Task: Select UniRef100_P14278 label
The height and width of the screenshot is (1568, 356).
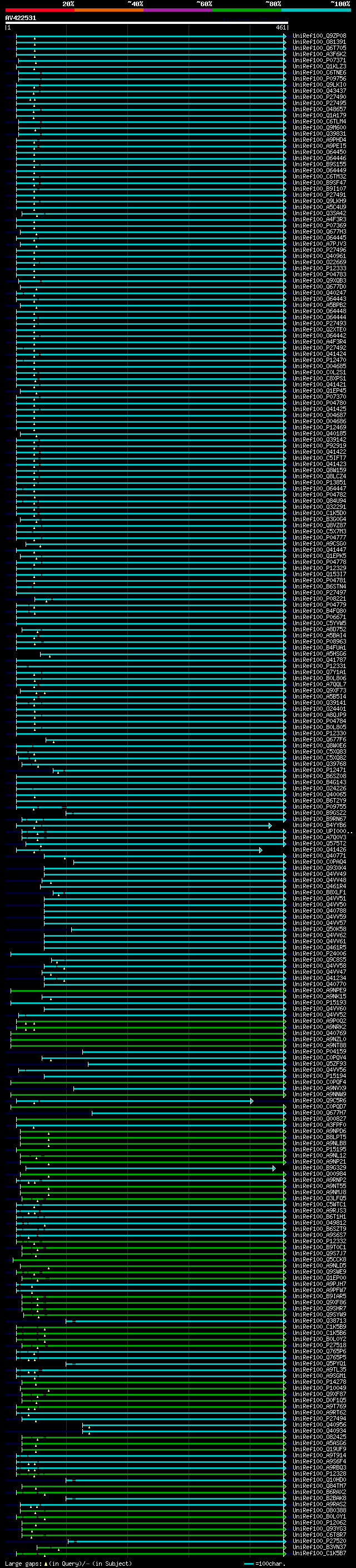Action: pos(319,1382)
